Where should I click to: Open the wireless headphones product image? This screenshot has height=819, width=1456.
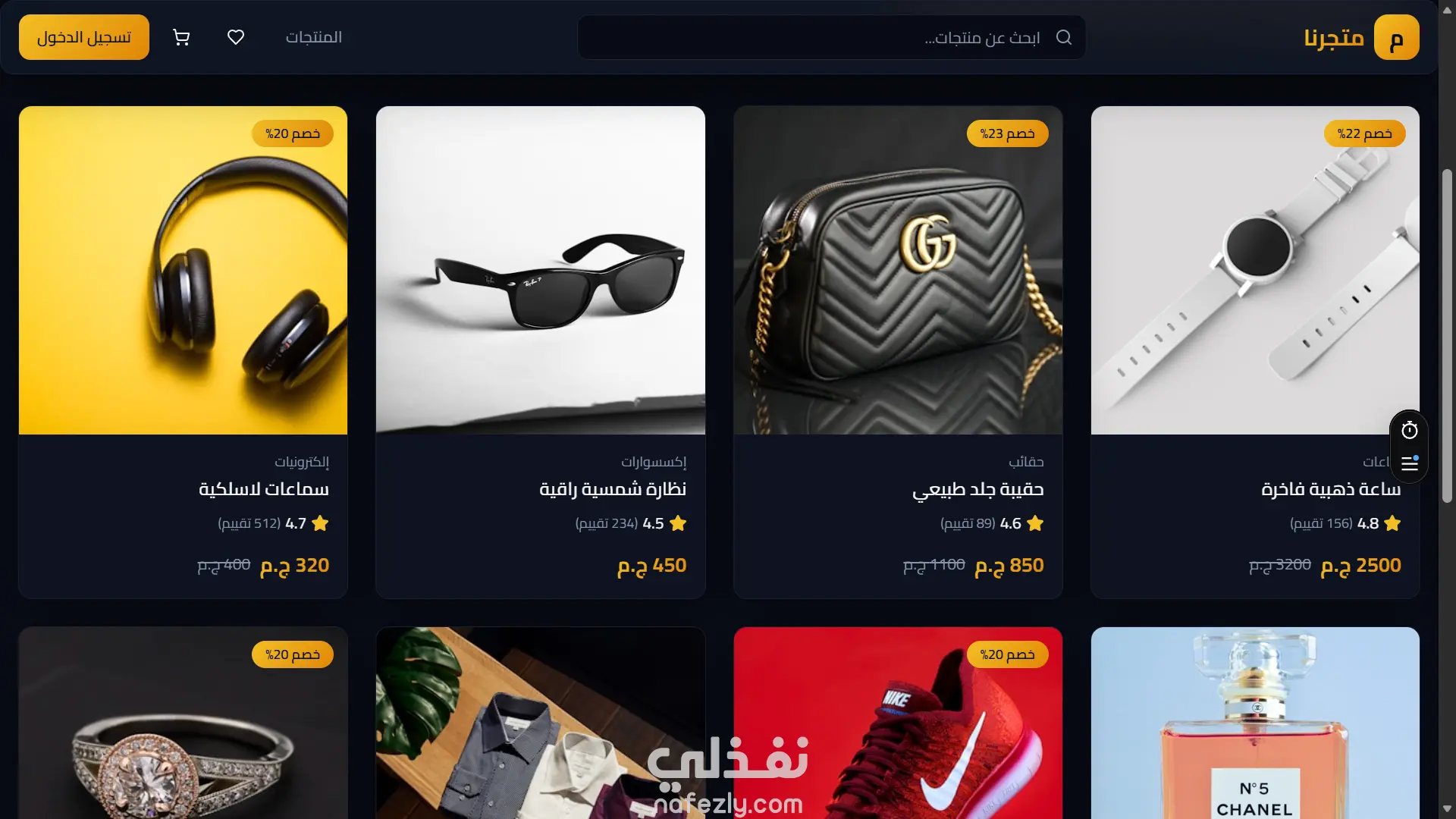coord(184,270)
